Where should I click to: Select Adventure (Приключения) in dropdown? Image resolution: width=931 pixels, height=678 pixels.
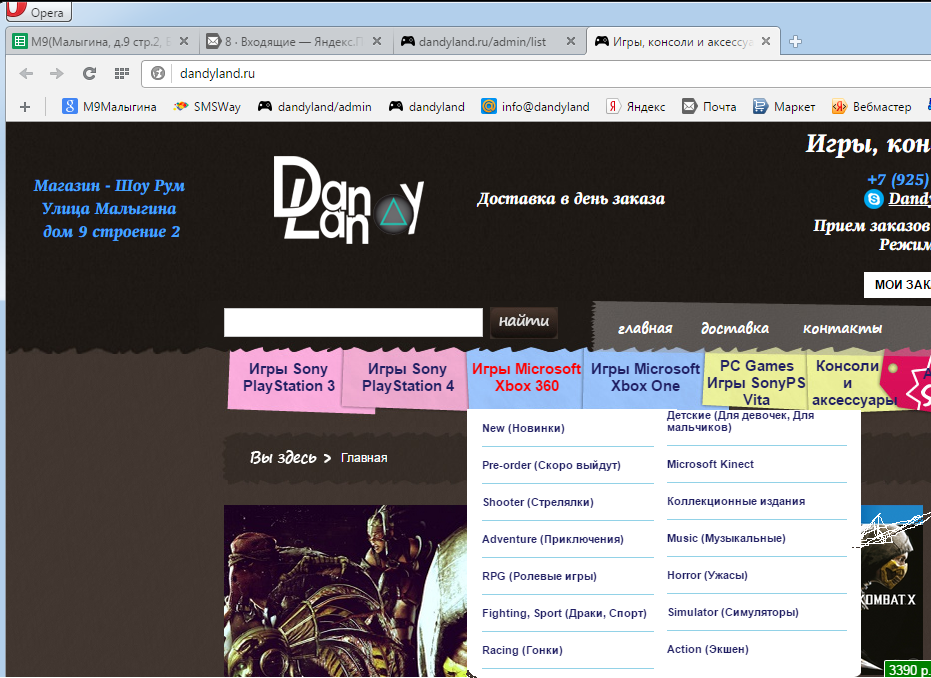pyautogui.click(x=553, y=539)
